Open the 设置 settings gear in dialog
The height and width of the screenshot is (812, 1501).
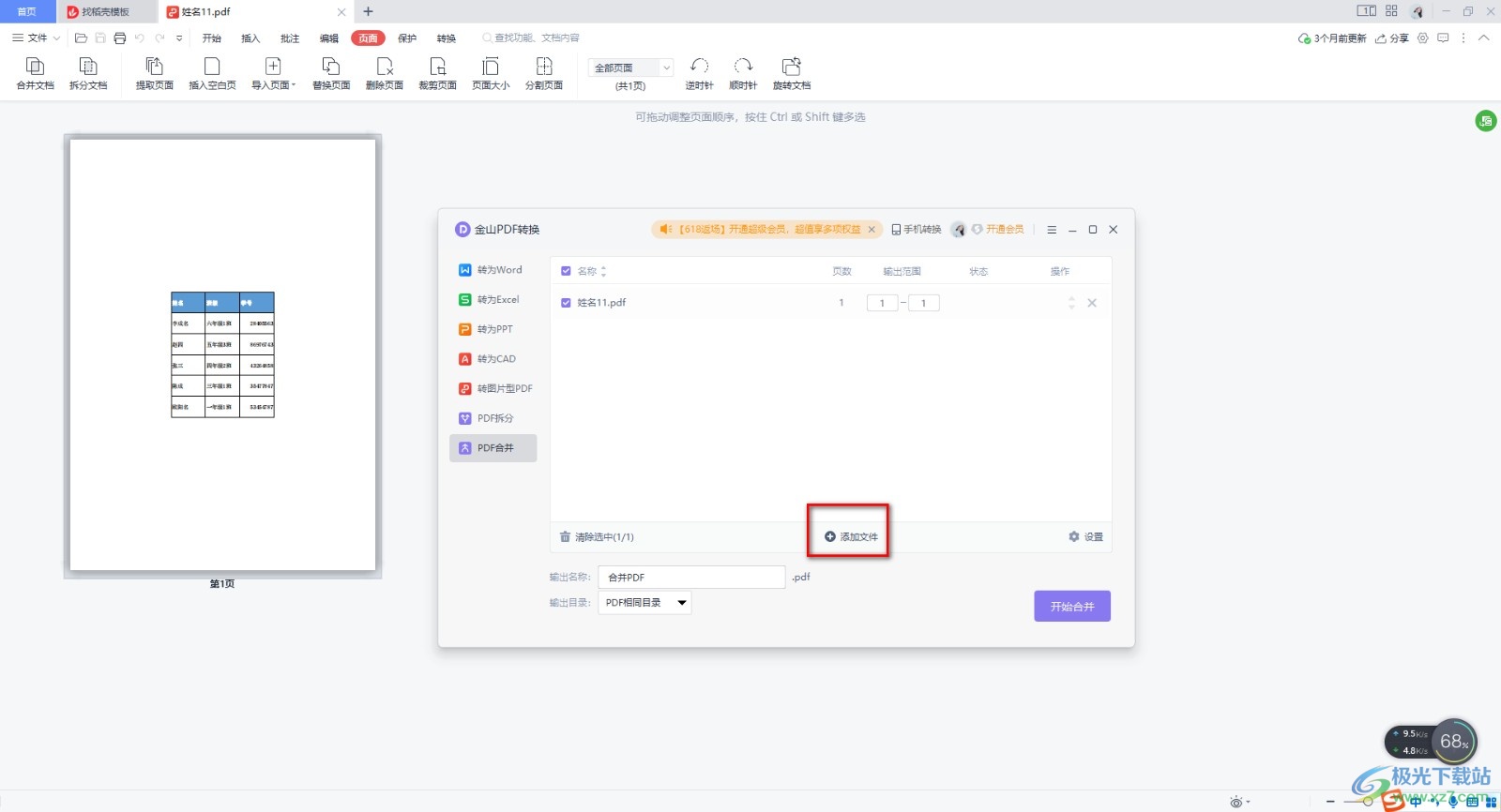point(1085,537)
